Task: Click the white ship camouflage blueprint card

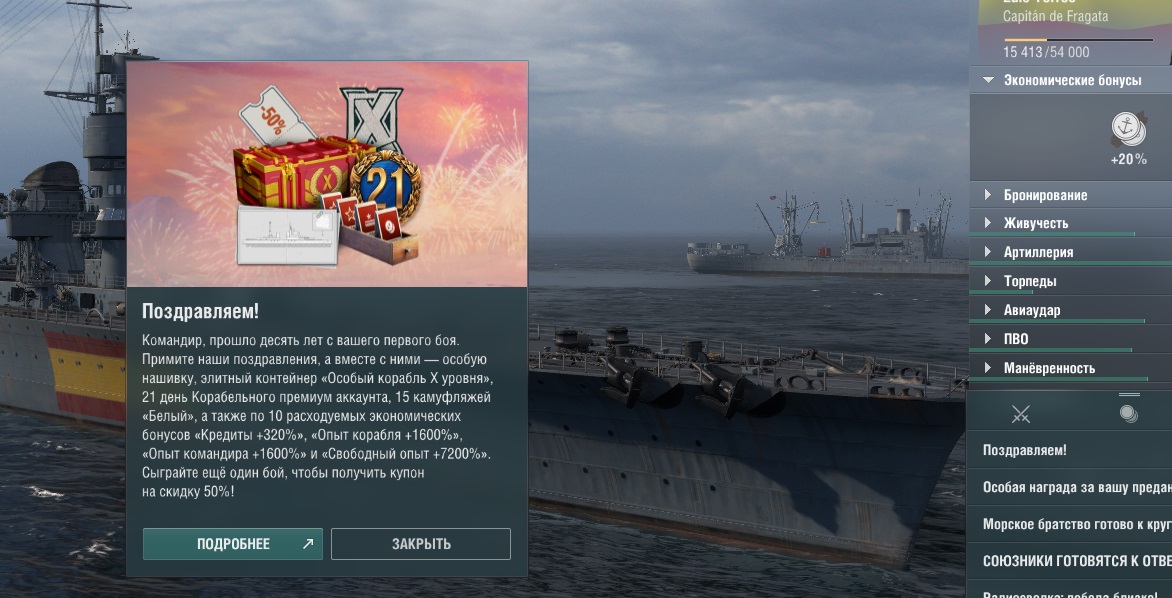Action: click(x=287, y=236)
